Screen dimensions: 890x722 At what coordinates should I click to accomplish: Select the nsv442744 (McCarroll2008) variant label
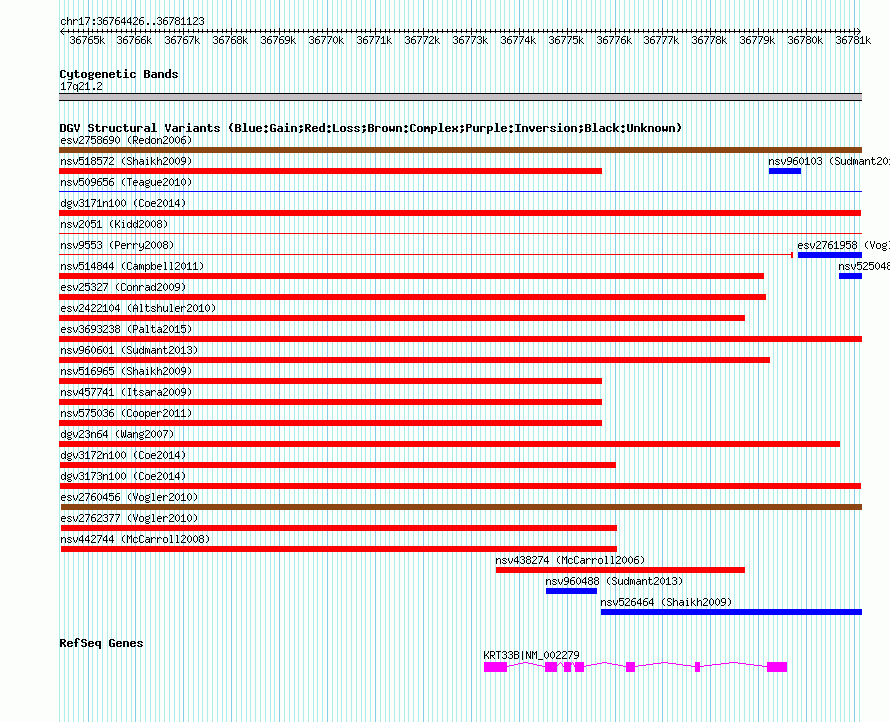[x=135, y=539]
